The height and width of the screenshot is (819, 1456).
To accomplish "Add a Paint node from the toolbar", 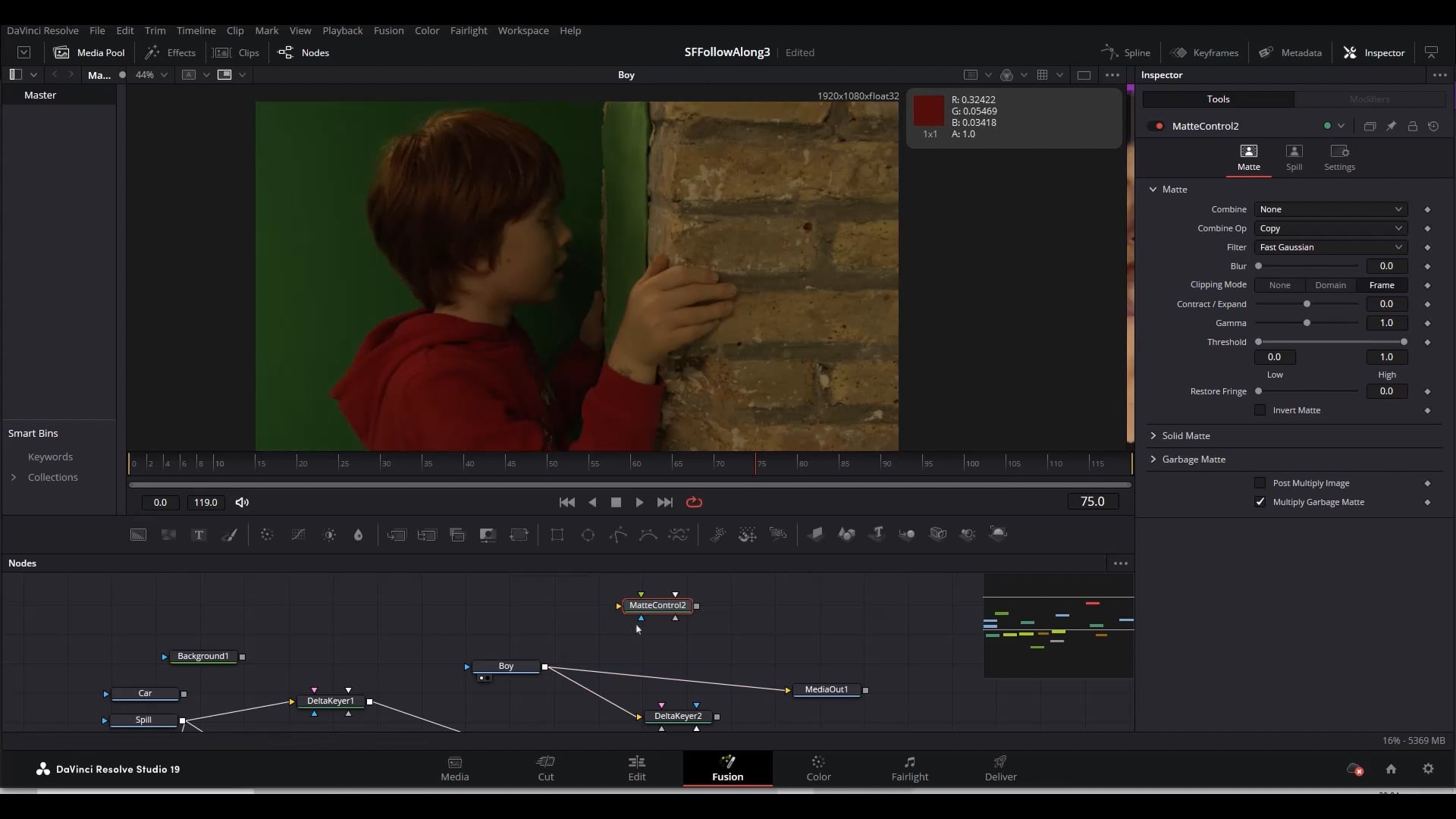I will [229, 535].
